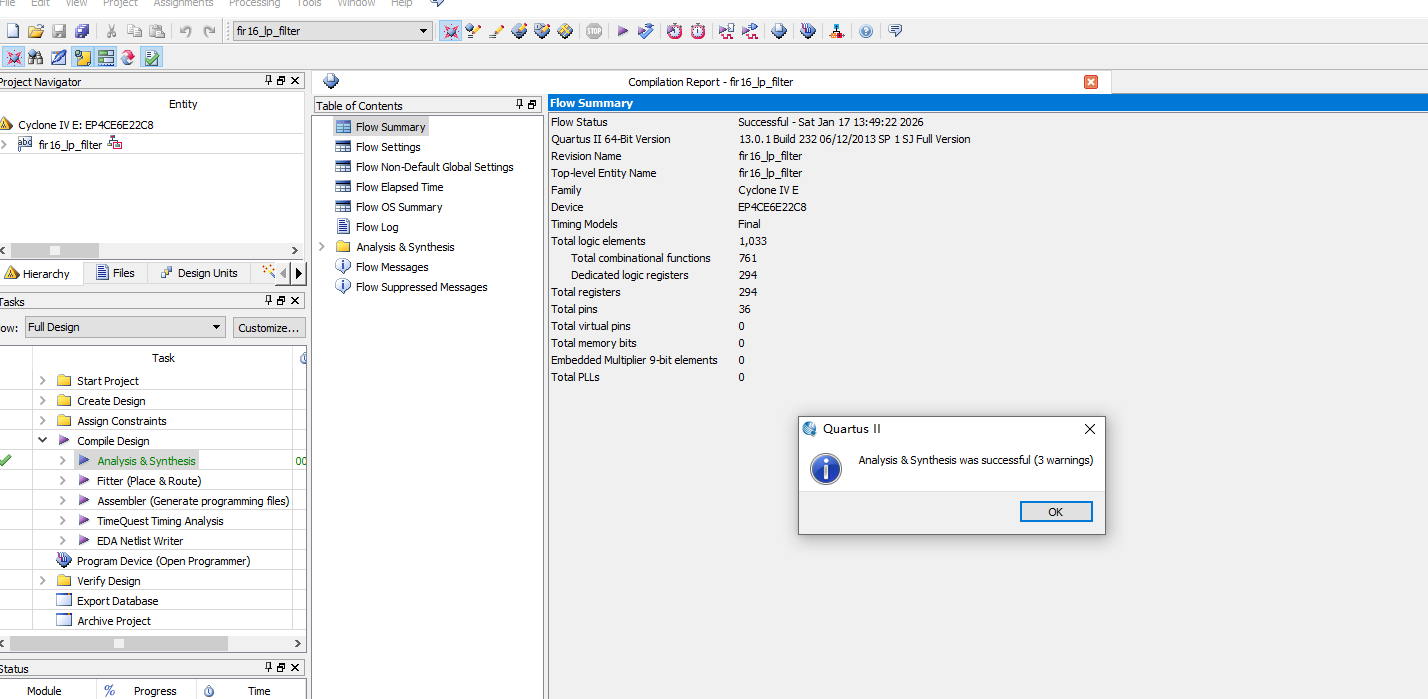The image size is (1428, 699).
Task: Select the Archive Project task
Action: [114, 621]
